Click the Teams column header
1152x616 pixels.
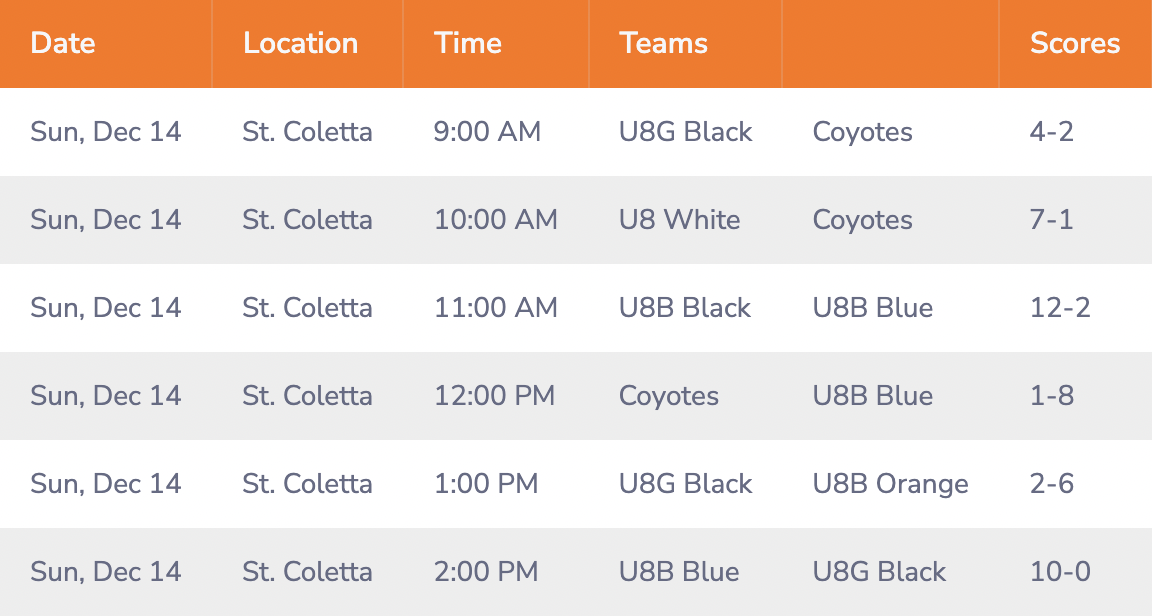click(x=663, y=43)
